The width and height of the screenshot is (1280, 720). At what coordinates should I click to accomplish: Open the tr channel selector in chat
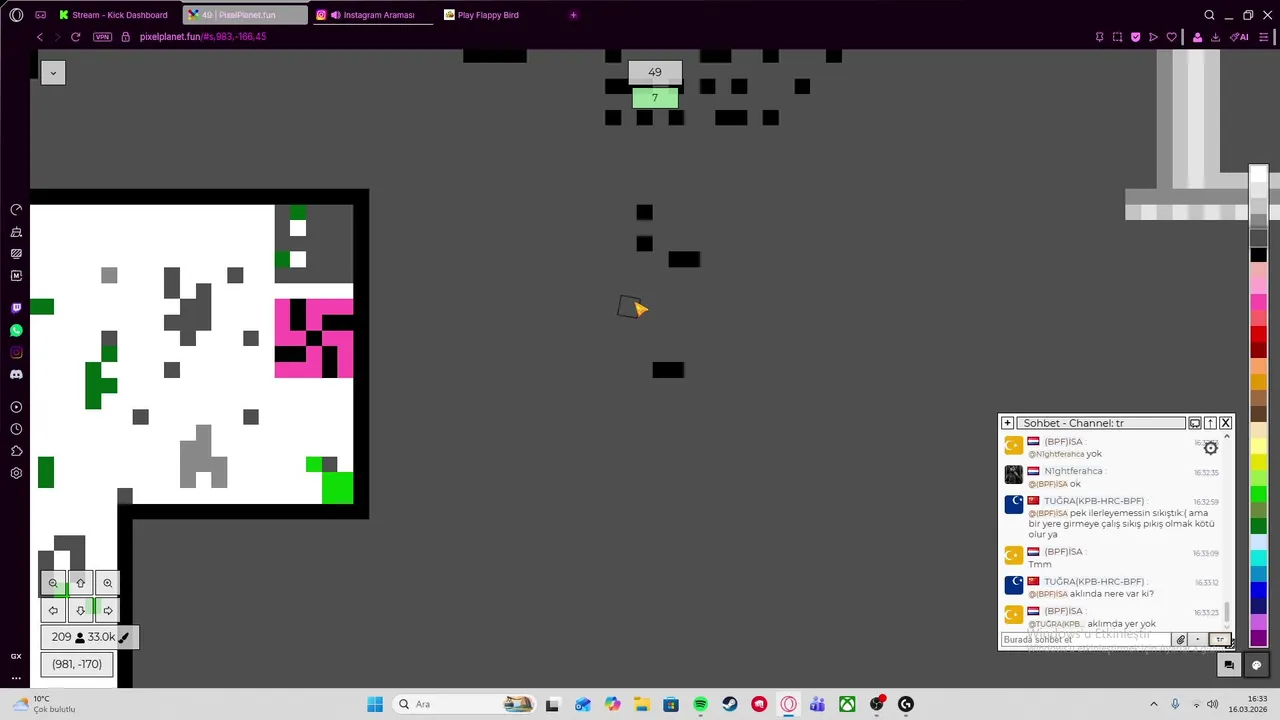coord(1219,640)
